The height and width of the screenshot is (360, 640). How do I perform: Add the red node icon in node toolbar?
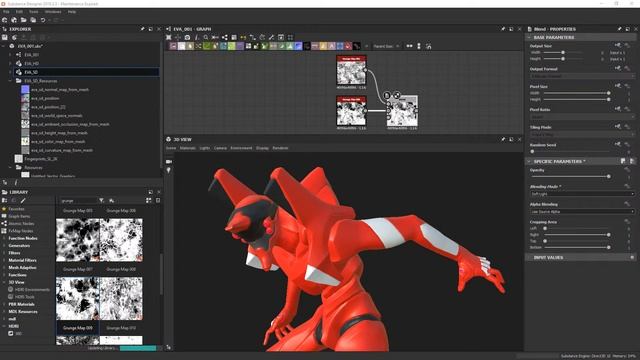point(348,46)
